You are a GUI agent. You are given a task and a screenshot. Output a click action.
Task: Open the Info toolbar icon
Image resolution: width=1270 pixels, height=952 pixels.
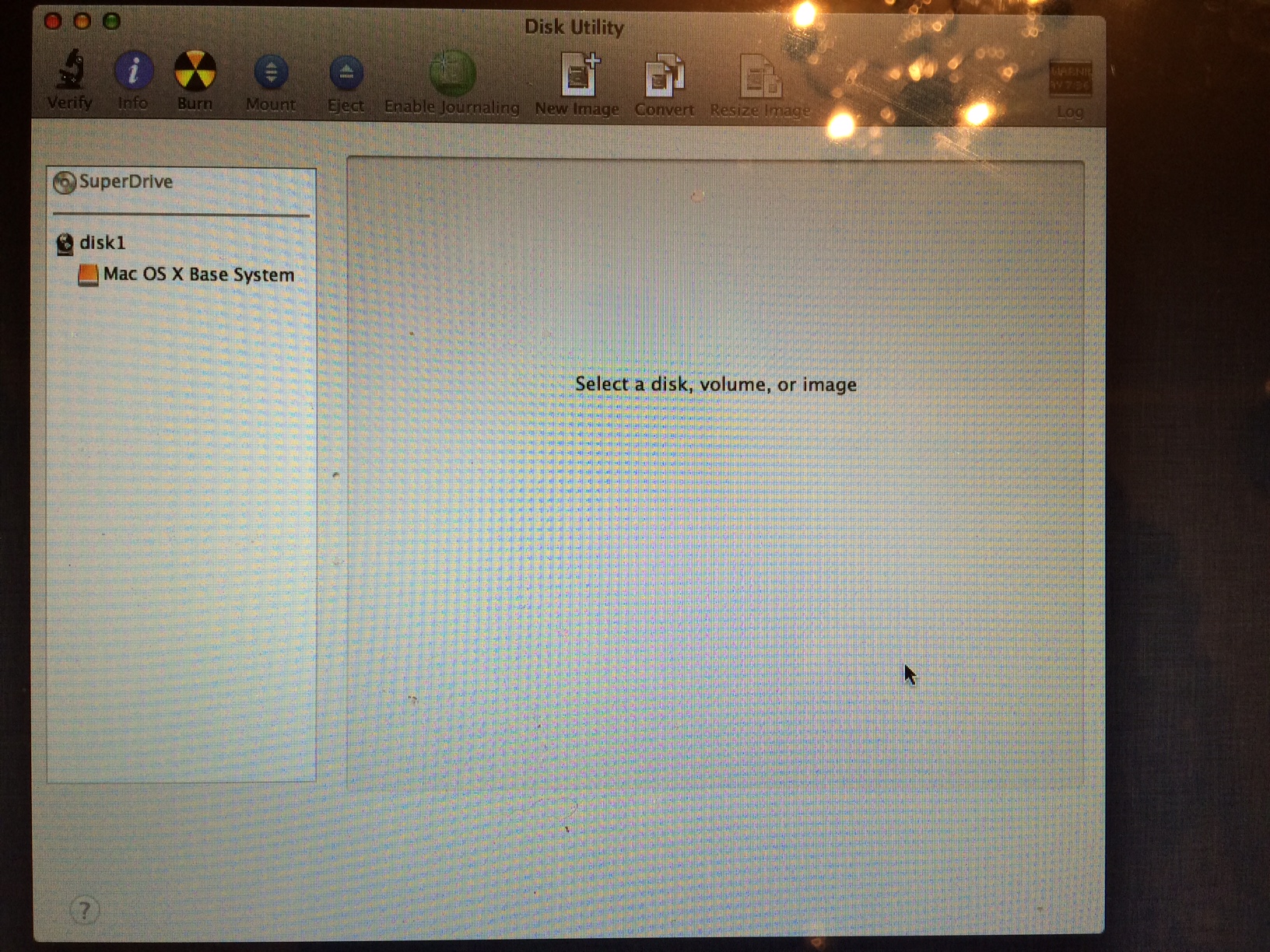133,71
